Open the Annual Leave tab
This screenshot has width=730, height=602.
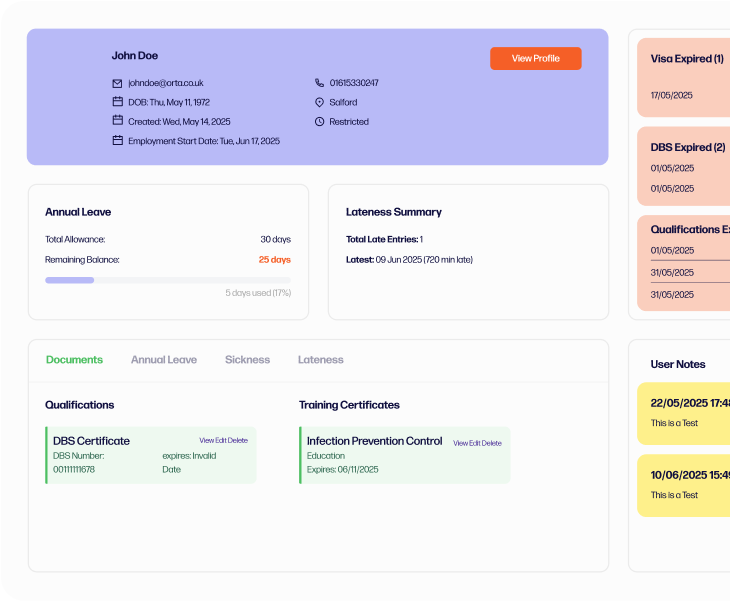164,360
